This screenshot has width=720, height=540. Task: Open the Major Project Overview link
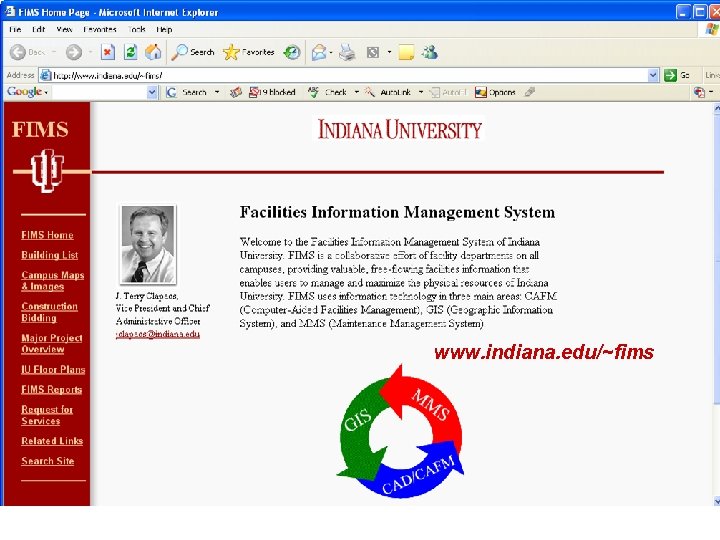coord(52,343)
